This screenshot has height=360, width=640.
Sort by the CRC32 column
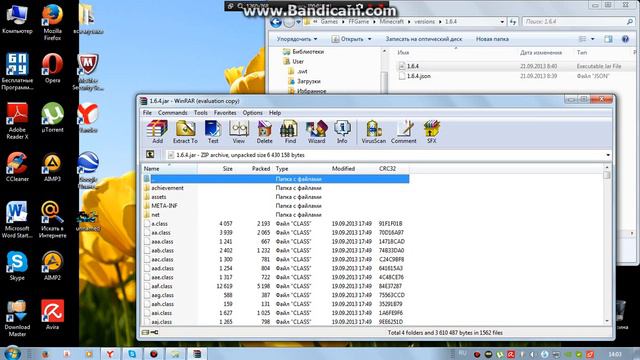point(393,169)
